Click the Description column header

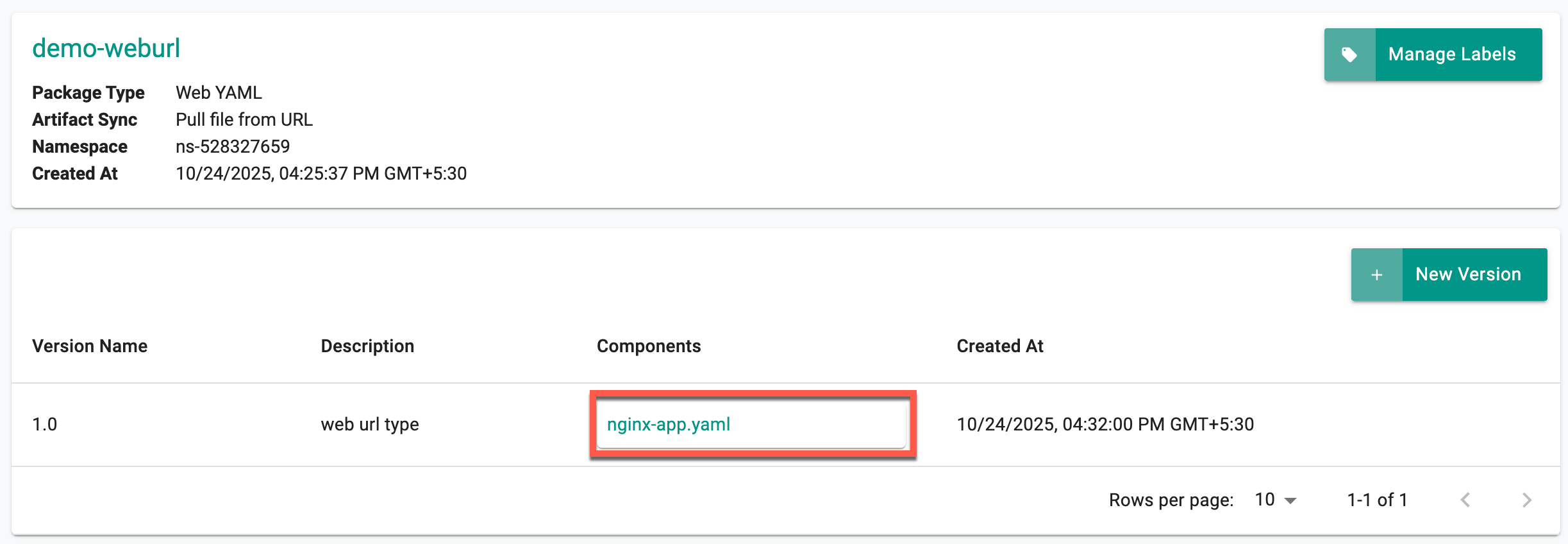point(367,346)
